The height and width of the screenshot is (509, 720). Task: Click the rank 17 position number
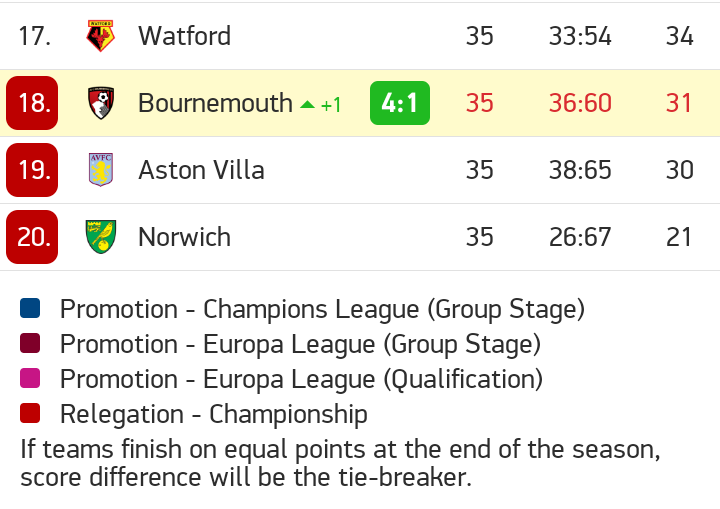point(34,36)
